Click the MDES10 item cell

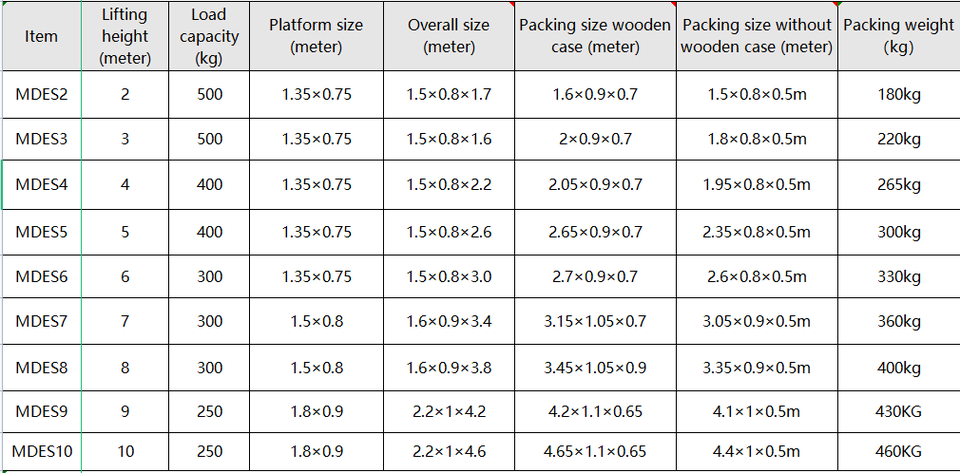42,452
